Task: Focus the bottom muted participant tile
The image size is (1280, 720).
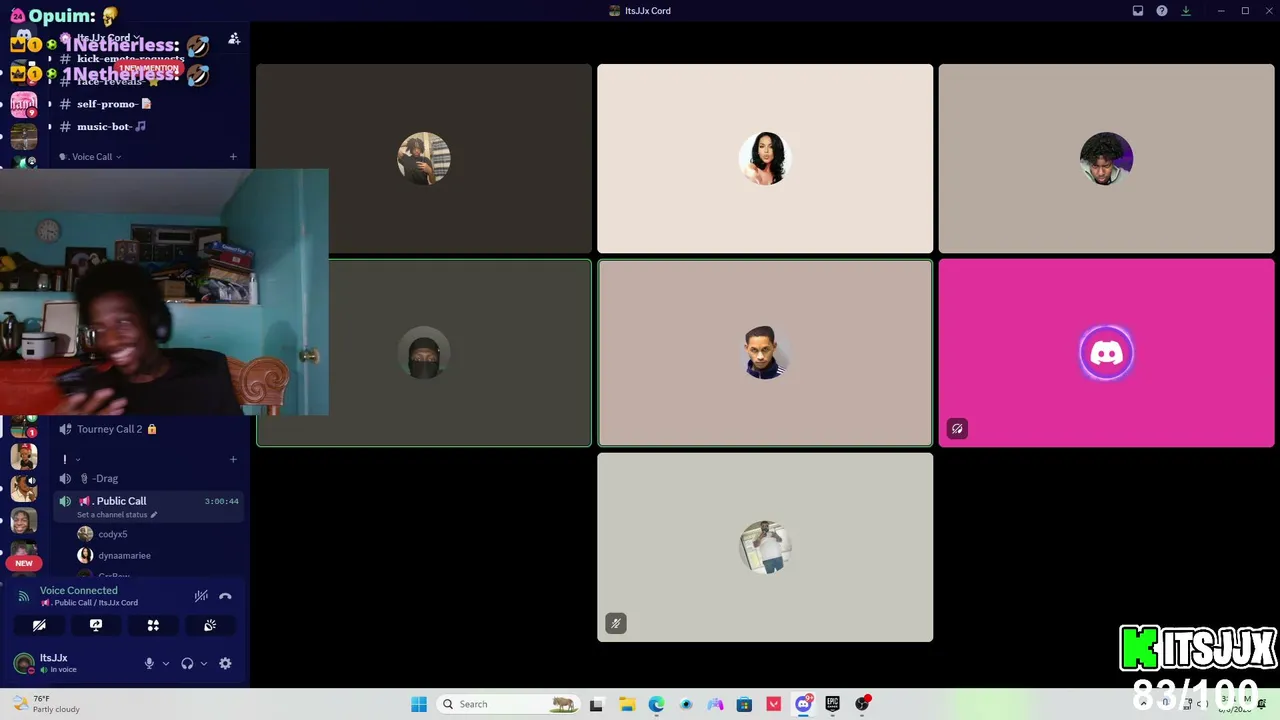Action: point(765,547)
